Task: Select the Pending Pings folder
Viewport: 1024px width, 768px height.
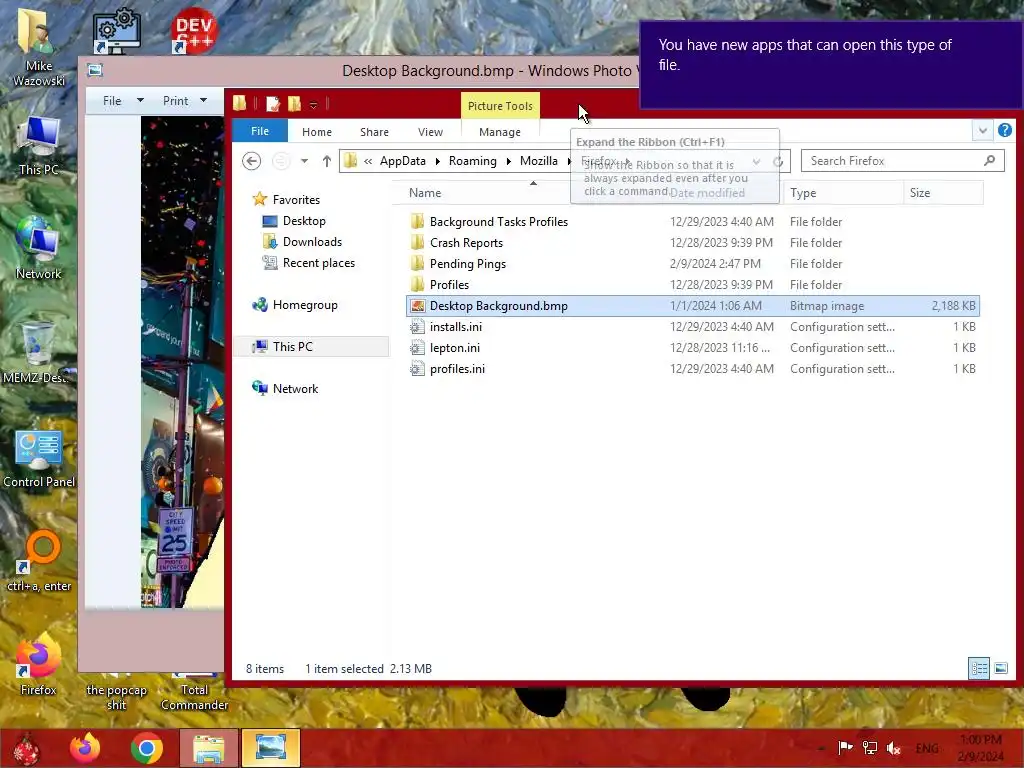Action: [x=693, y=264]
